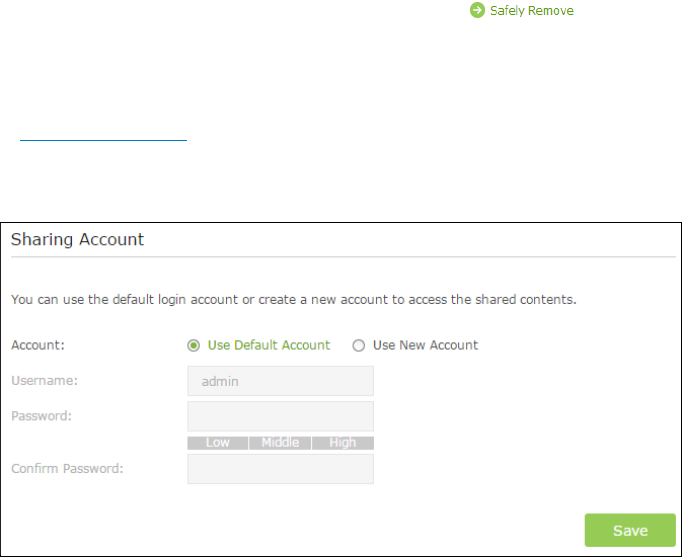
Task: Click the Use Default Account label text
Action: click(x=268, y=345)
